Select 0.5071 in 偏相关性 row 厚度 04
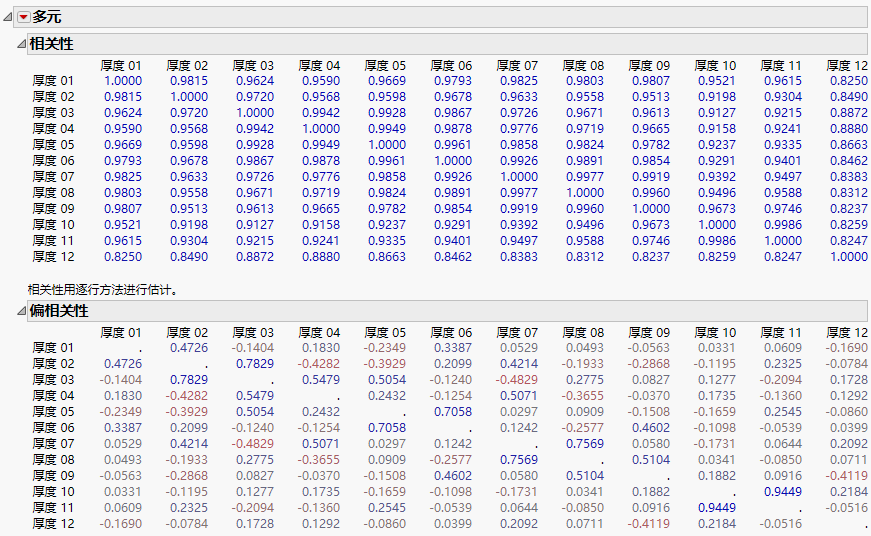Viewport: 871px width, 536px height. [519, 396]
